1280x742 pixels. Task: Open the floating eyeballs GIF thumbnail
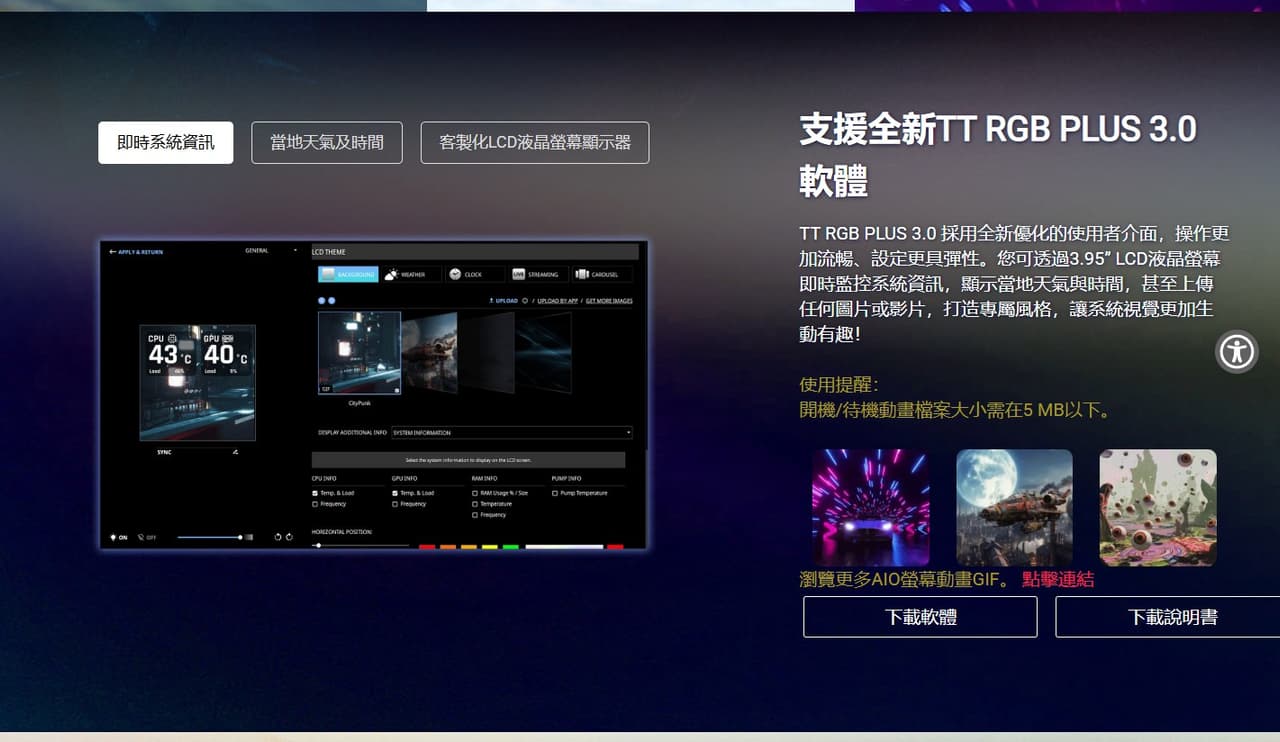1158,507
